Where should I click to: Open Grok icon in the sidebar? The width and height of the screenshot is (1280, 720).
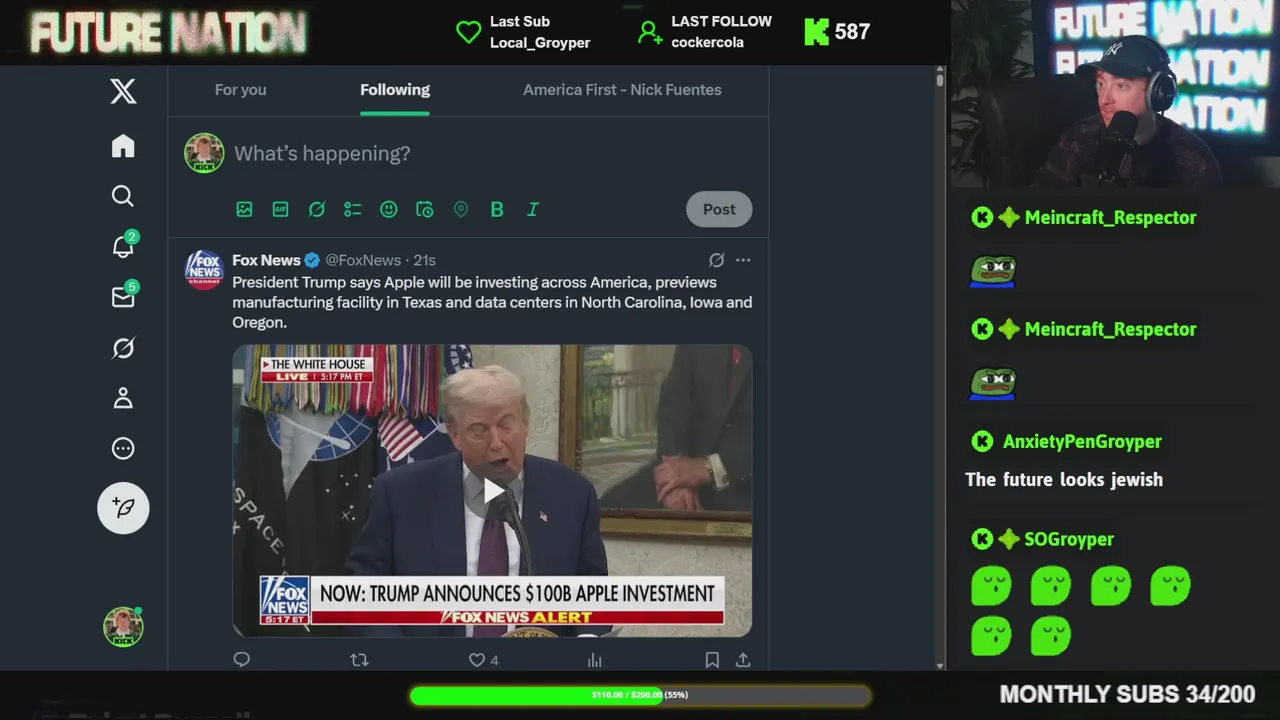(123, 348)
